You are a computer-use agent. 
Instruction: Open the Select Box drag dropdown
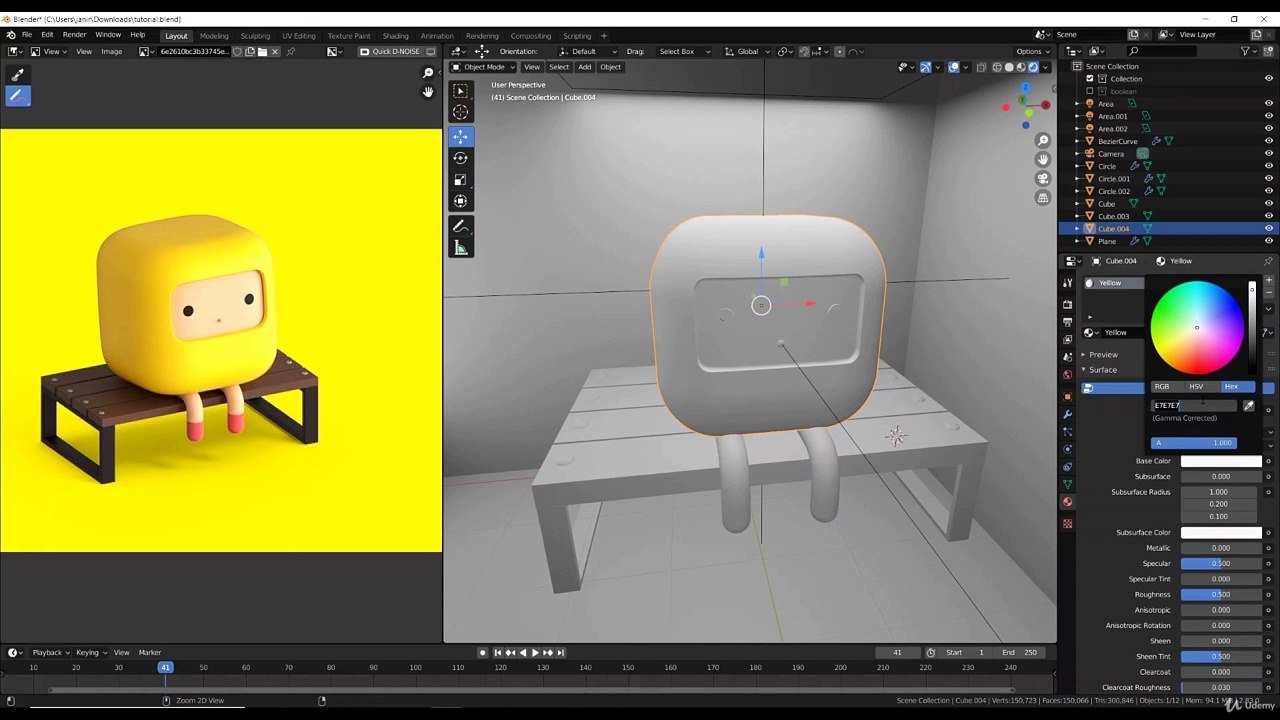point(684,51)
